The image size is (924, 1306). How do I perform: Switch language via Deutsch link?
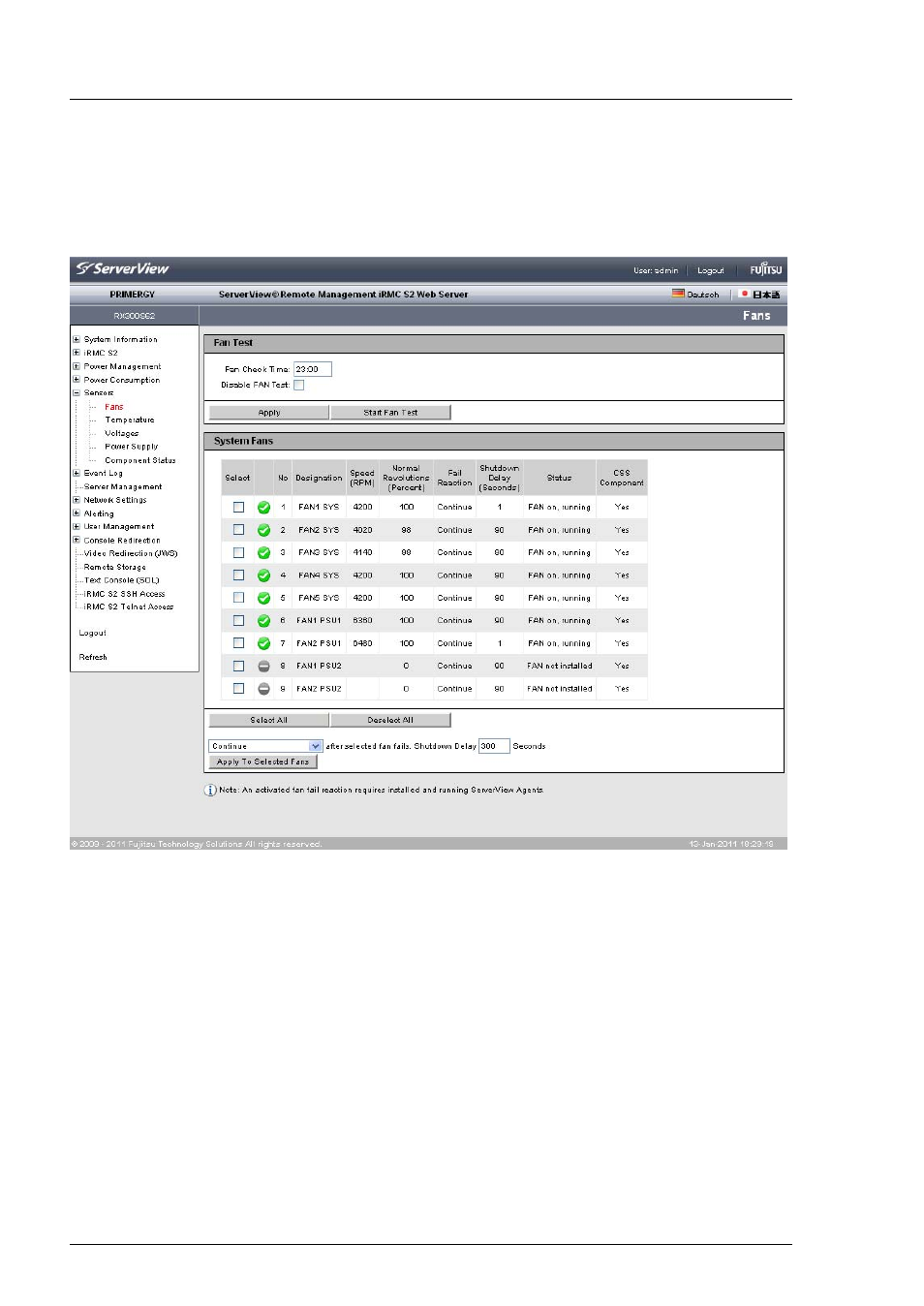pyautogui.click(x=703, y=295)
